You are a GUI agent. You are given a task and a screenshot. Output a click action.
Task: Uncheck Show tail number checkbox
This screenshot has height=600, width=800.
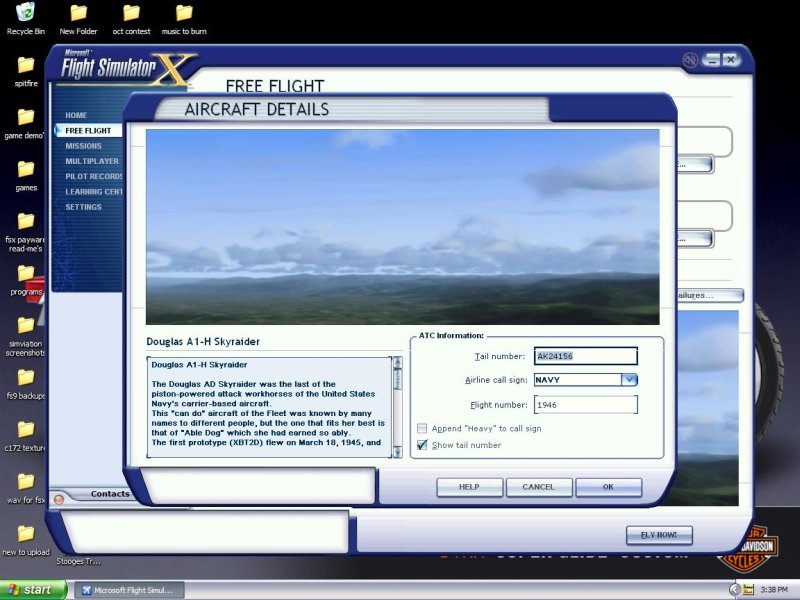tap(422, 445)
